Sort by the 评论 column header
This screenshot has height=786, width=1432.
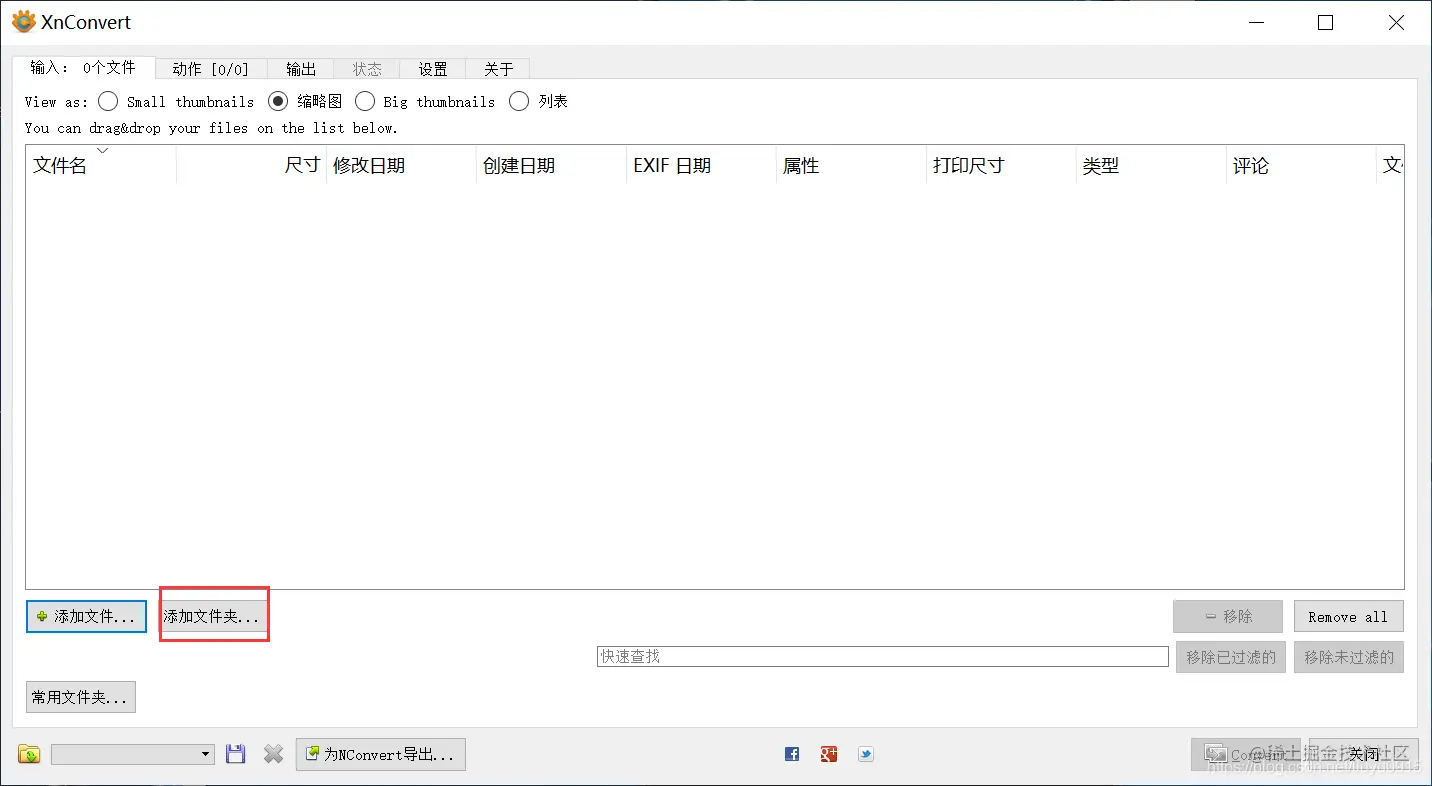click(x=1302, y=165)
